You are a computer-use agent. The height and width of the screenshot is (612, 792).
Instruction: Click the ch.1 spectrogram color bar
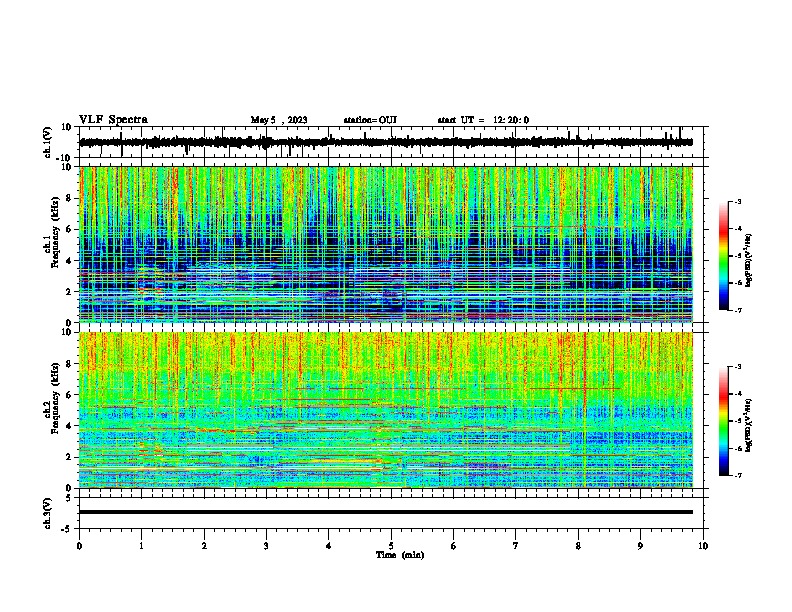click(723, 256)
